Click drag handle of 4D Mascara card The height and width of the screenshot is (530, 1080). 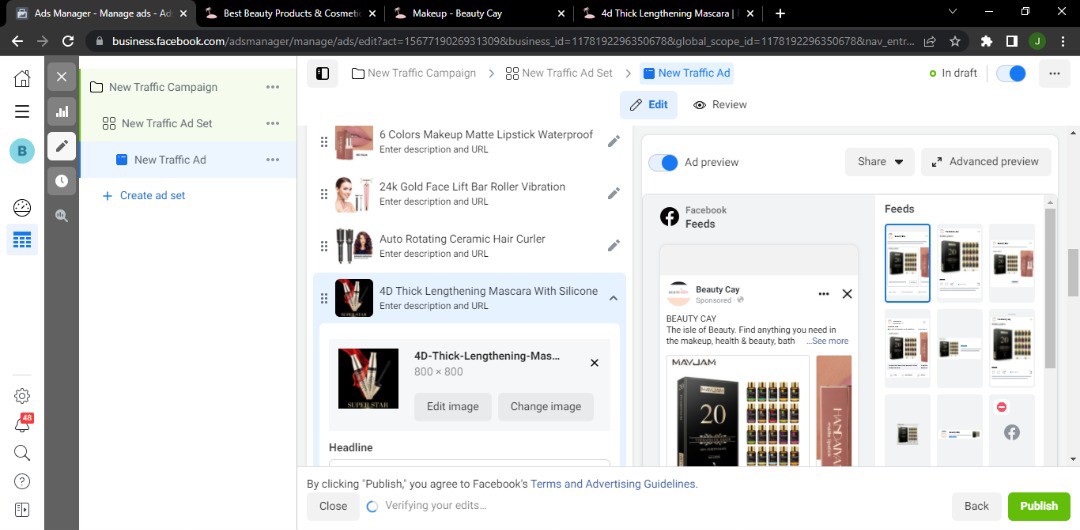(324, 298)
